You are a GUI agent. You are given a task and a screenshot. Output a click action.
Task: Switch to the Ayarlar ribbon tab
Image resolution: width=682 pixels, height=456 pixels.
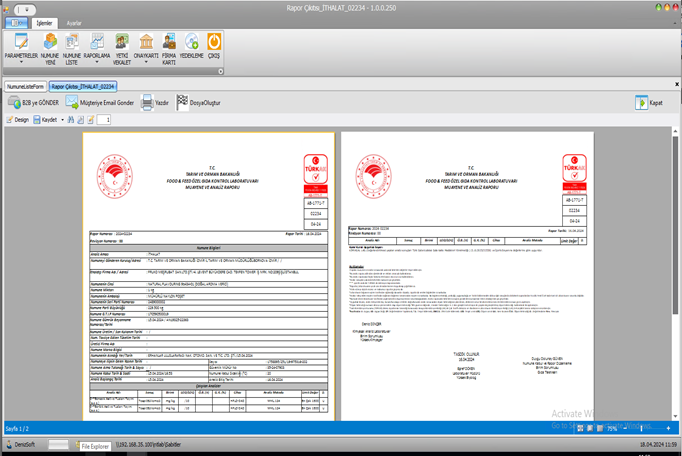(74, 23)
